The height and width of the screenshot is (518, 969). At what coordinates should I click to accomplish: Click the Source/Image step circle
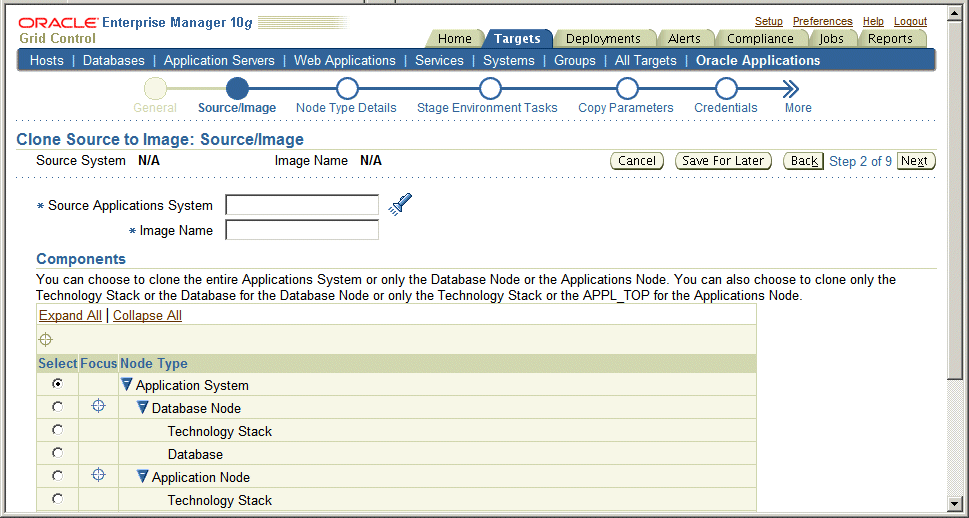point(237,88)
